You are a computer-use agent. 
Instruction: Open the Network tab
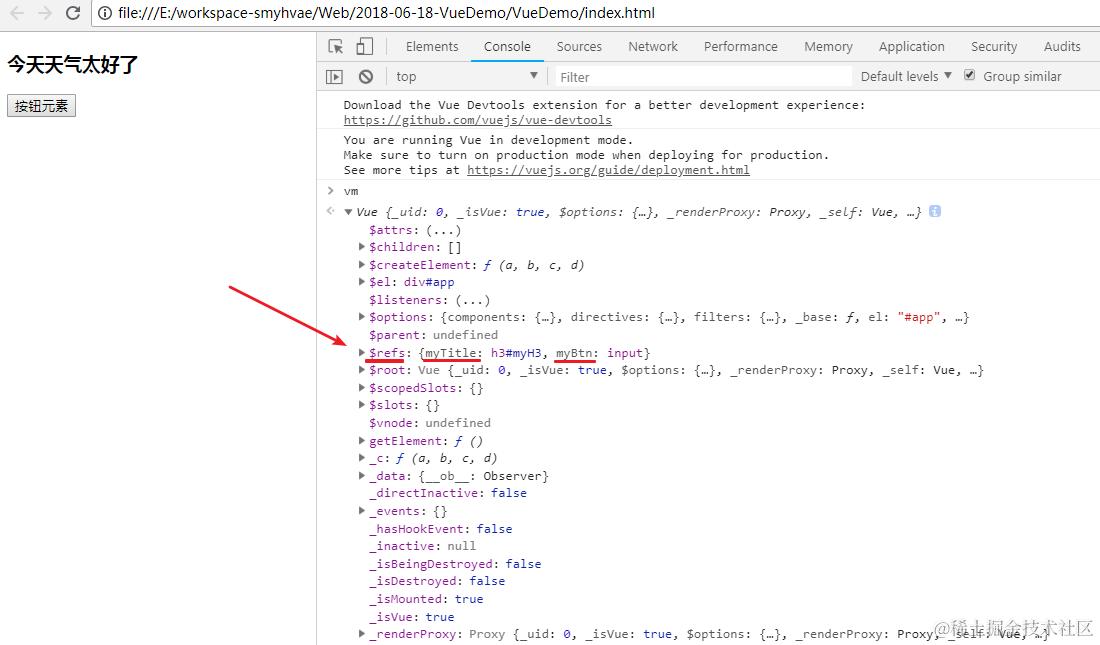click(652, 46)
